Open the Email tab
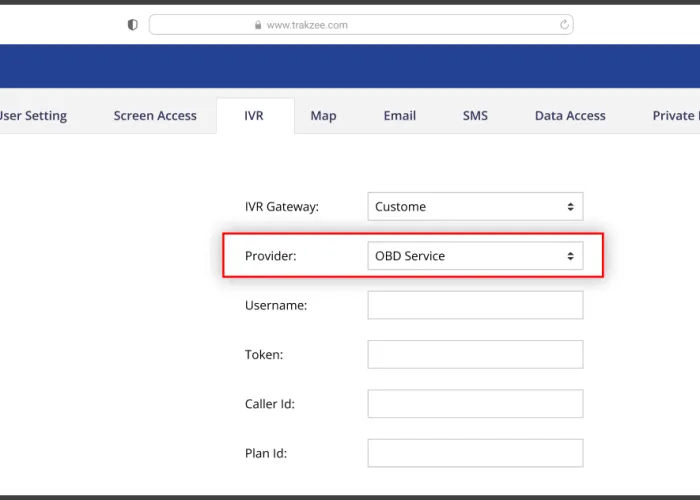The width and height of the screenshot is (700, 500). 399,116
